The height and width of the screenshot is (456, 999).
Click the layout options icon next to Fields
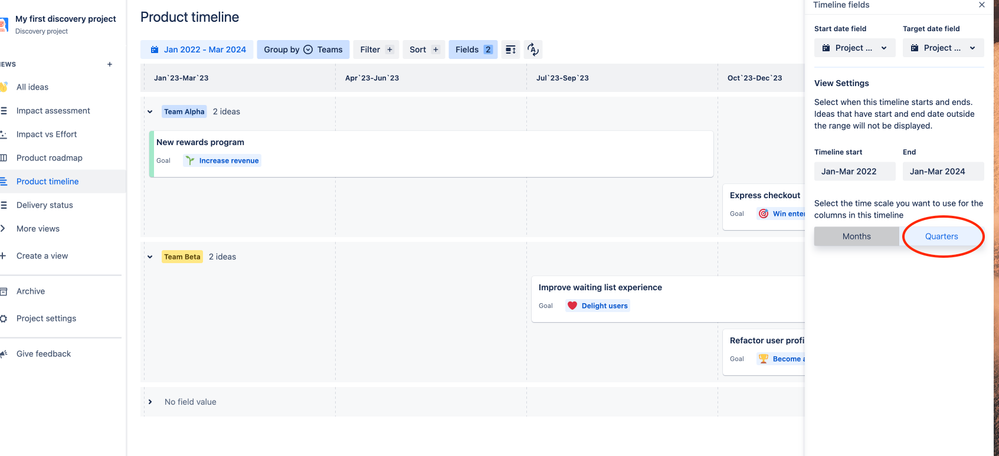coord(510,50)
